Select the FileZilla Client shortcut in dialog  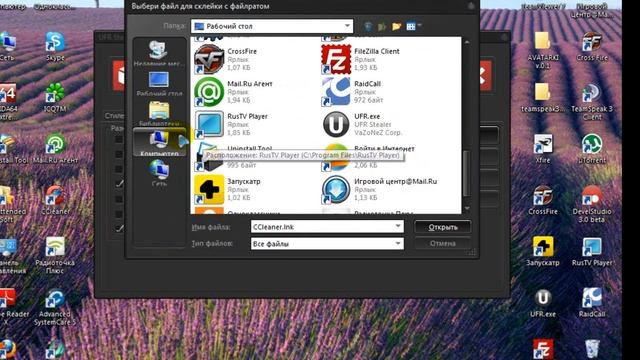click(361, 59)
